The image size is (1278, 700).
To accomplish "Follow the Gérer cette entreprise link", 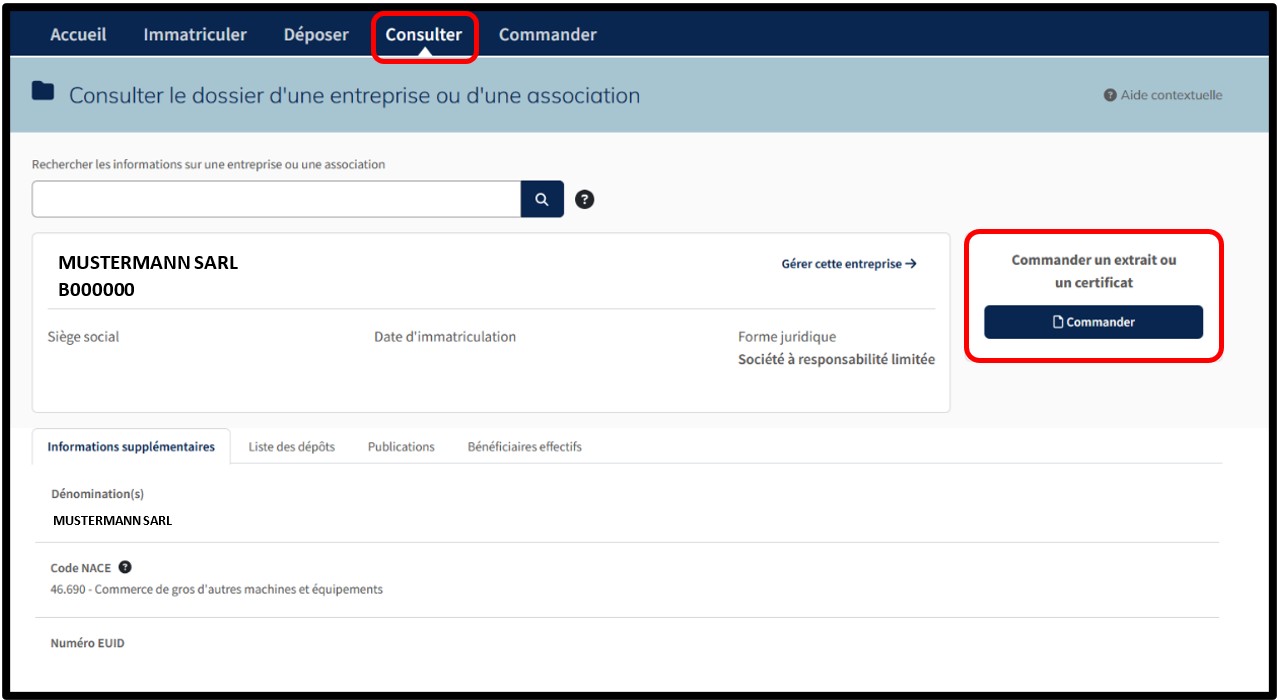I will (x=849, y=264).
